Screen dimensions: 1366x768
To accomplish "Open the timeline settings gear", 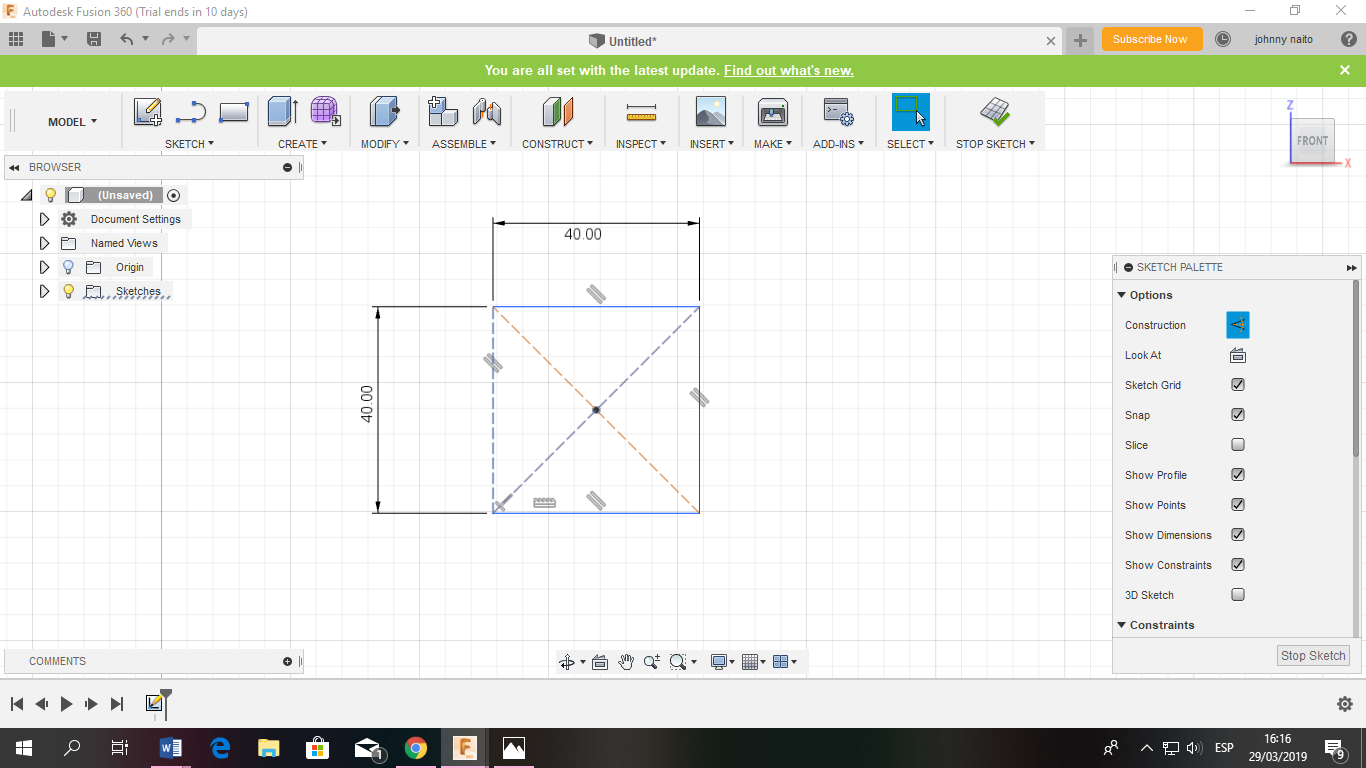I will [1345, 704].
